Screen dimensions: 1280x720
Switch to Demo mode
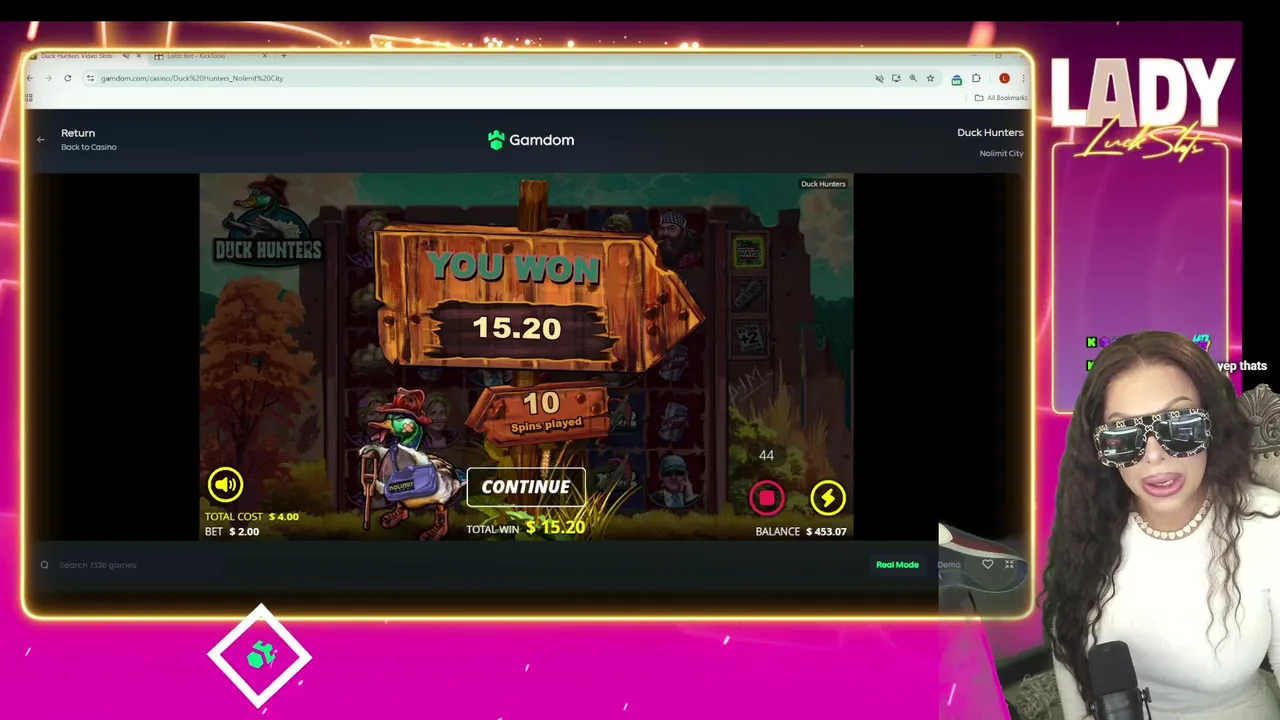pyautogui.click(x=949, y=565)
